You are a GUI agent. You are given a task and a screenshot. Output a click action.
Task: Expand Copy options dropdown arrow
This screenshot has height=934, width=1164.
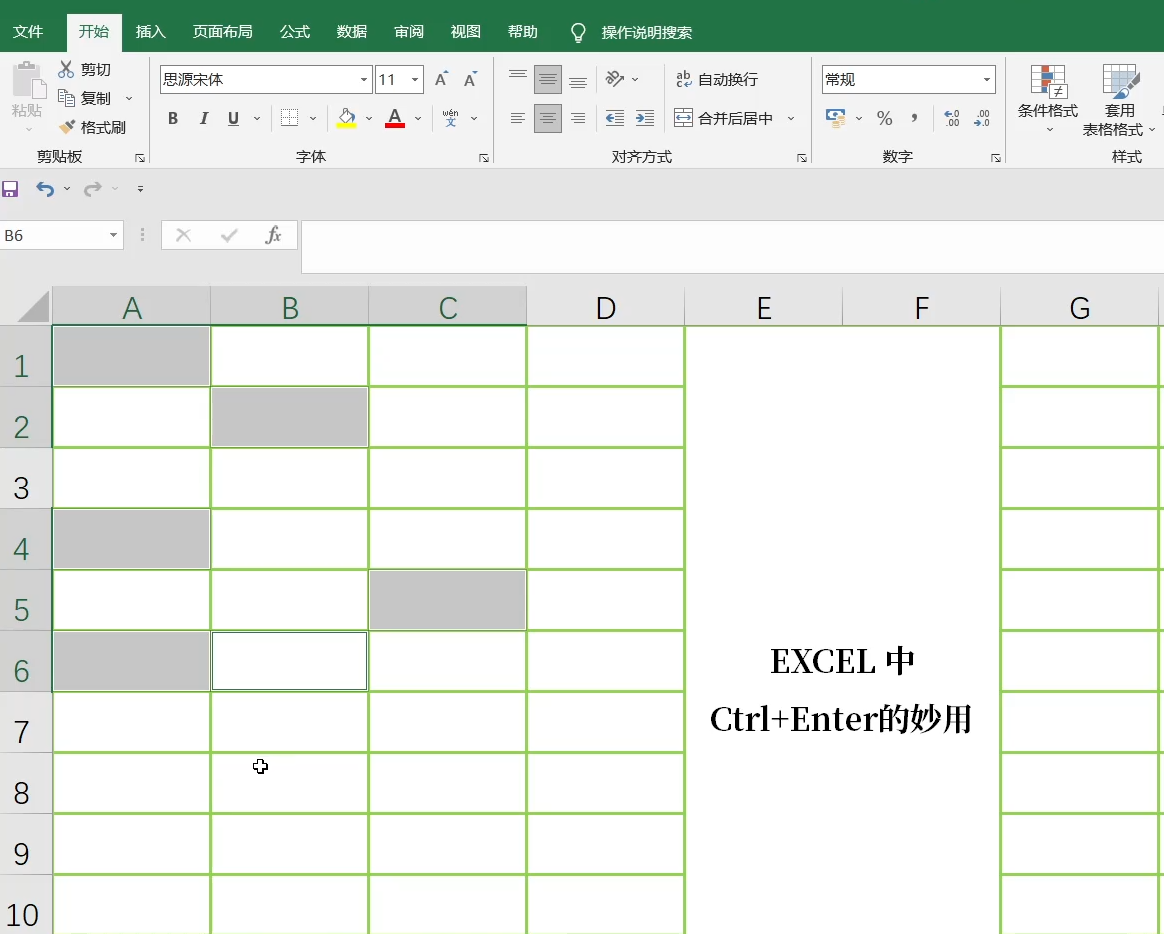[x=129, y=98]
